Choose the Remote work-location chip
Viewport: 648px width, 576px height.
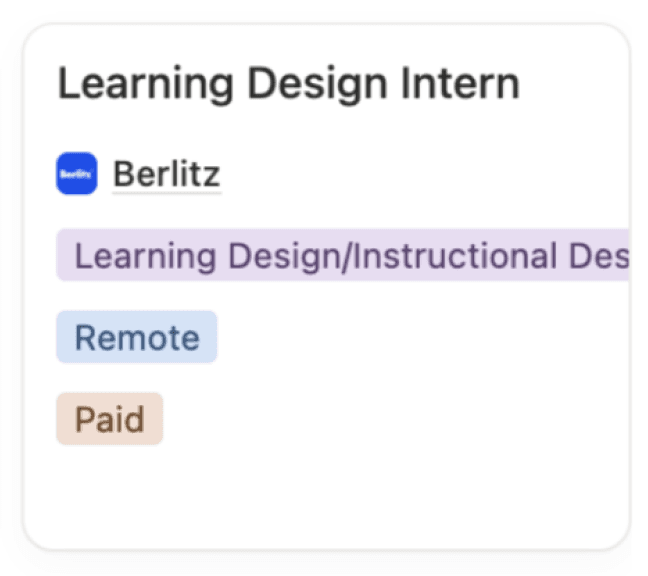[137, 337]
